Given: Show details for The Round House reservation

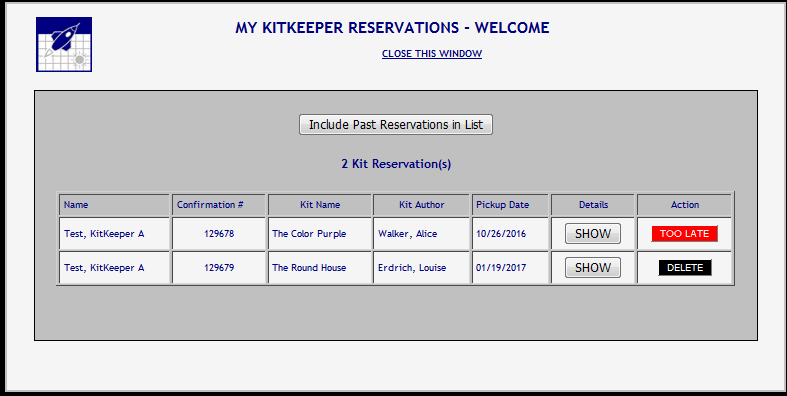Looking at the screenshot, I should tap(593, 268).
